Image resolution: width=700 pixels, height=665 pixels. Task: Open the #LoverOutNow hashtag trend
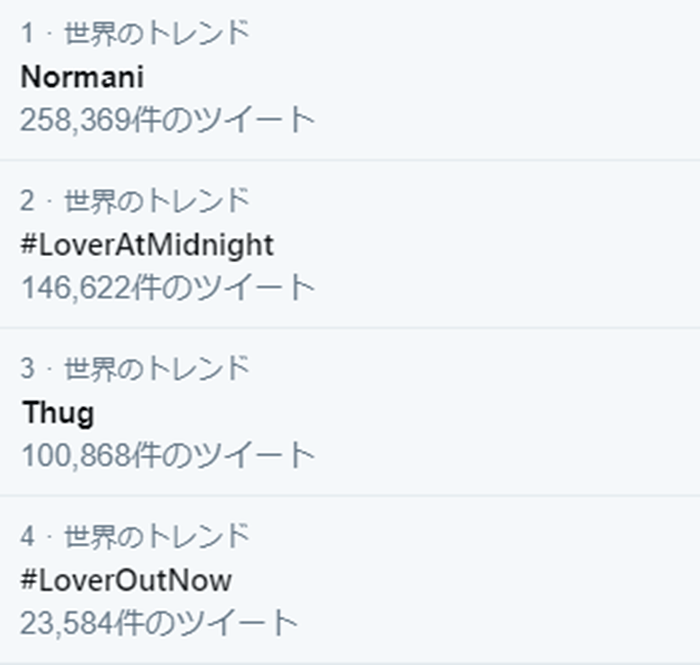click(x=126, y=580)
